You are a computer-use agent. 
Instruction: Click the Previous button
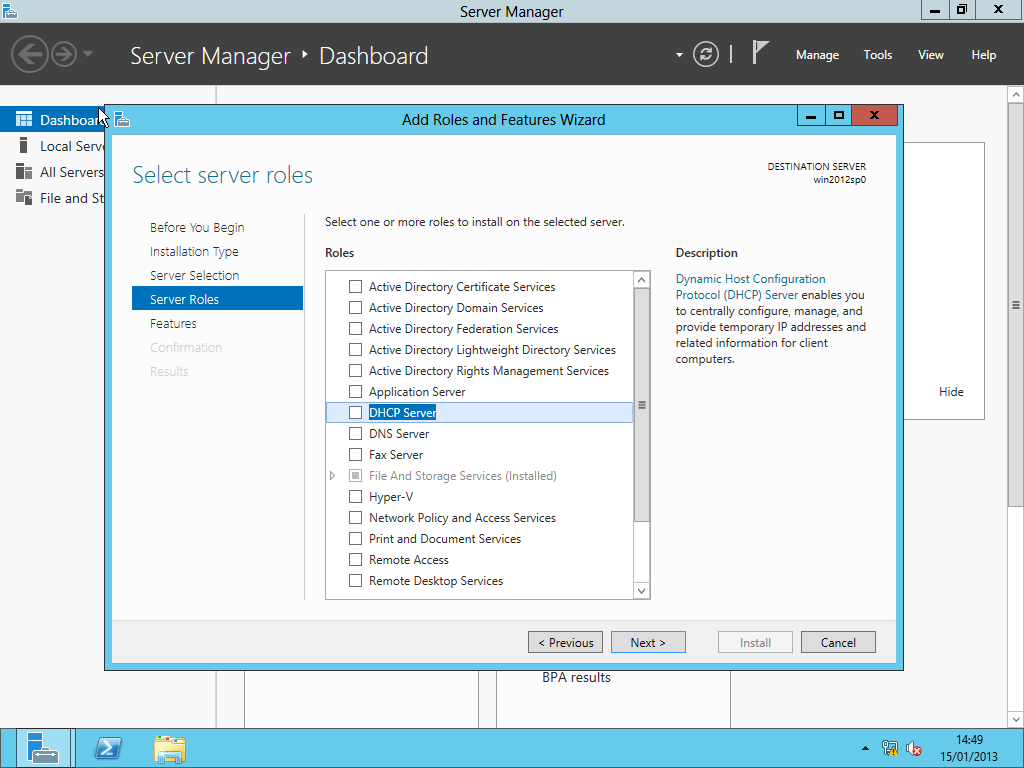565,643
